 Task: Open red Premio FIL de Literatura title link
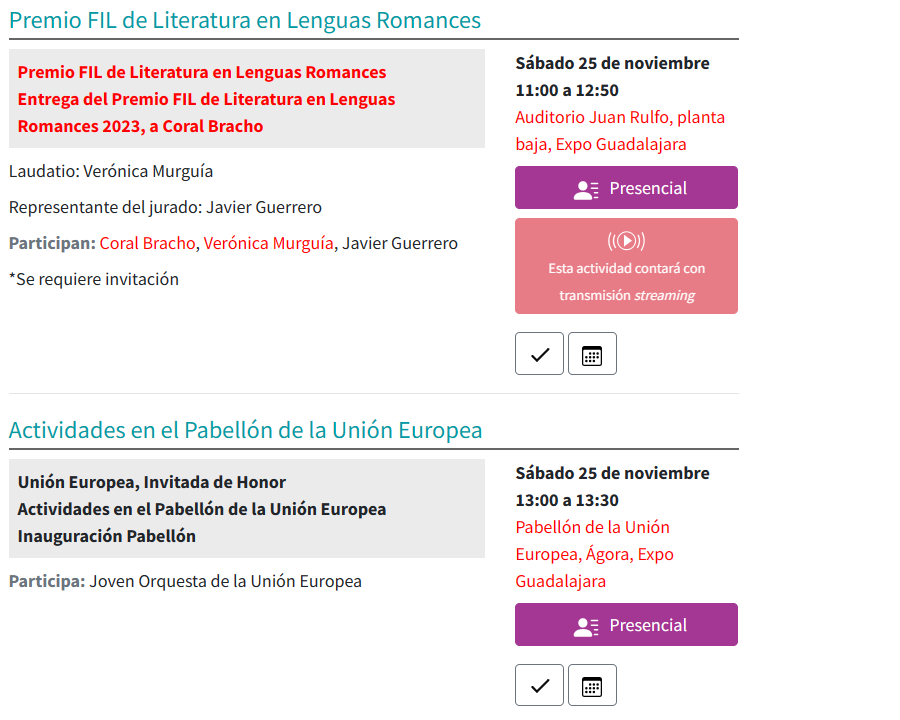tap(202, 72)
